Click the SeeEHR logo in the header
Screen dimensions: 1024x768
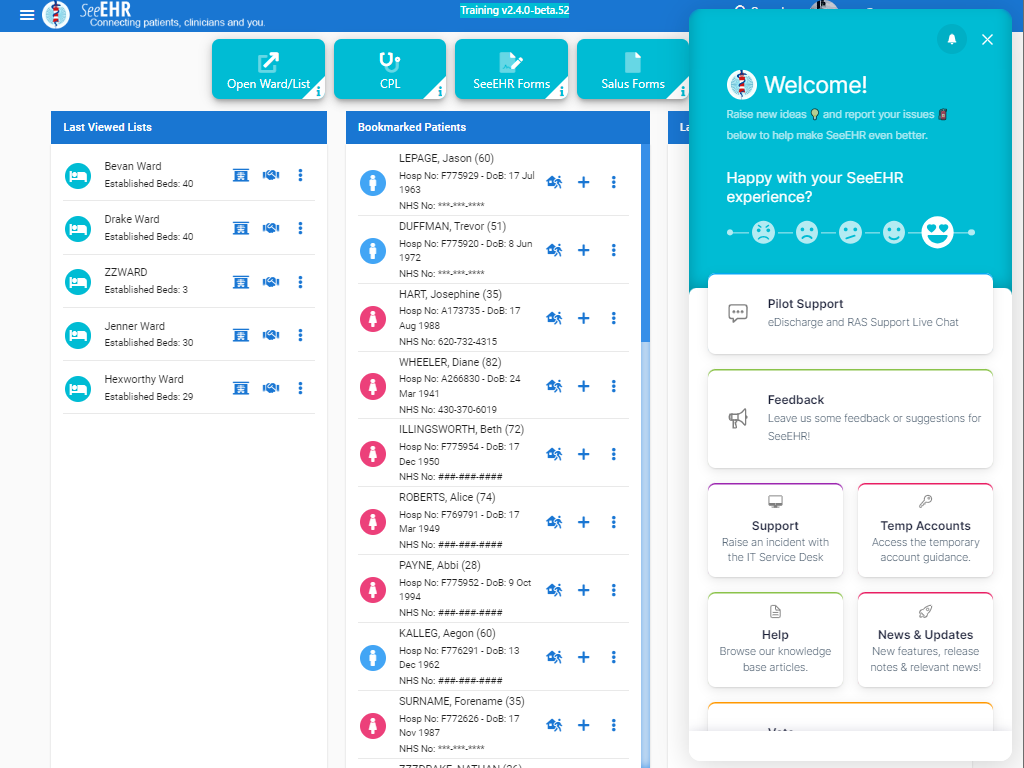coord(56,14)
